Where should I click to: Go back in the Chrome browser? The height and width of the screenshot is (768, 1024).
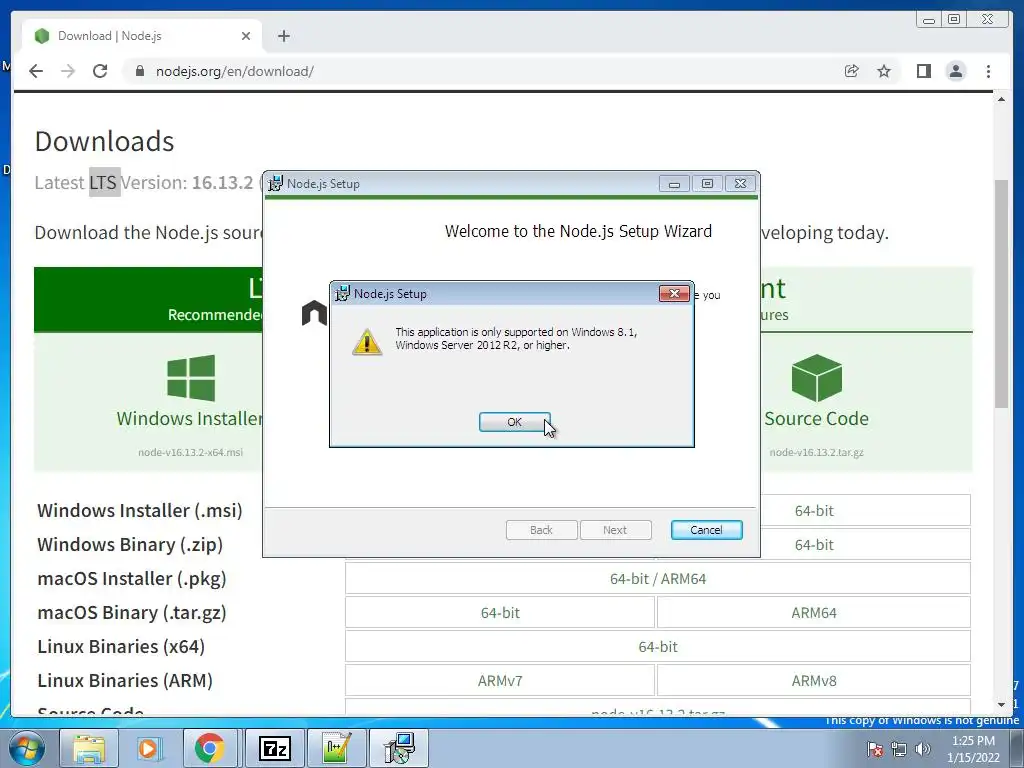(36, 71)
